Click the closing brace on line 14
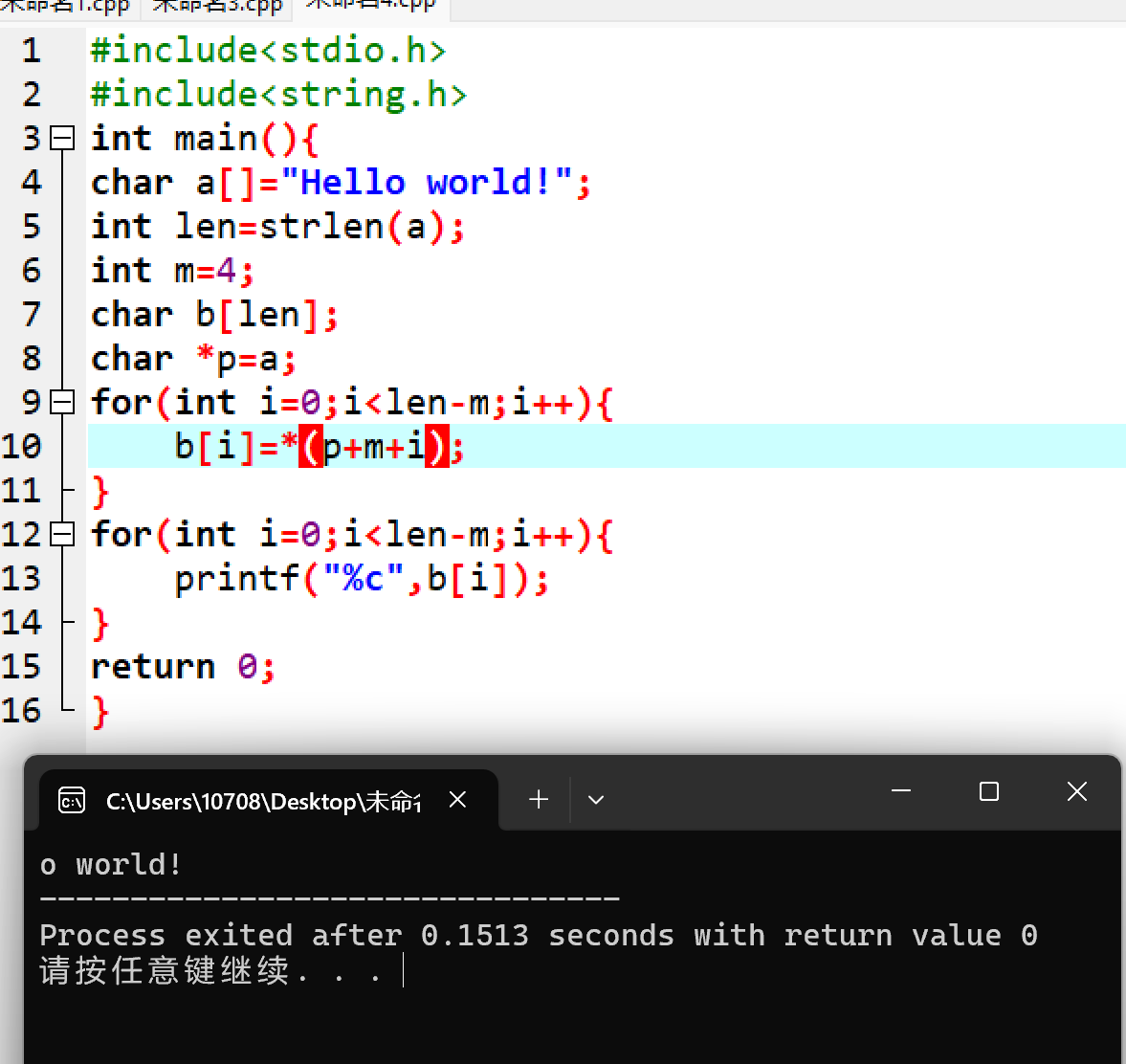1126x1064 pixels. [100, 624]
